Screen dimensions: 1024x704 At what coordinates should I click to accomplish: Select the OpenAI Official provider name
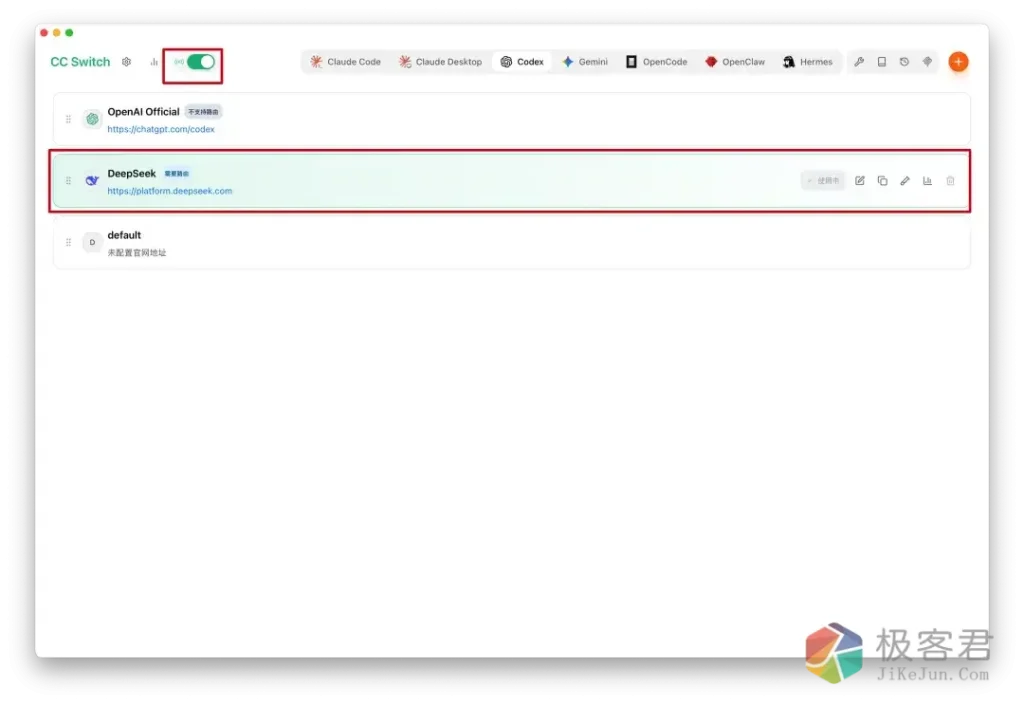click(x=143, y=112)
